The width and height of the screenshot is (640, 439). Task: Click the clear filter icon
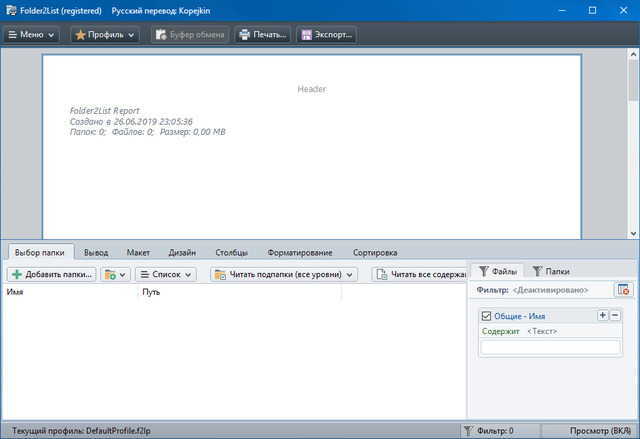point(623,290)
